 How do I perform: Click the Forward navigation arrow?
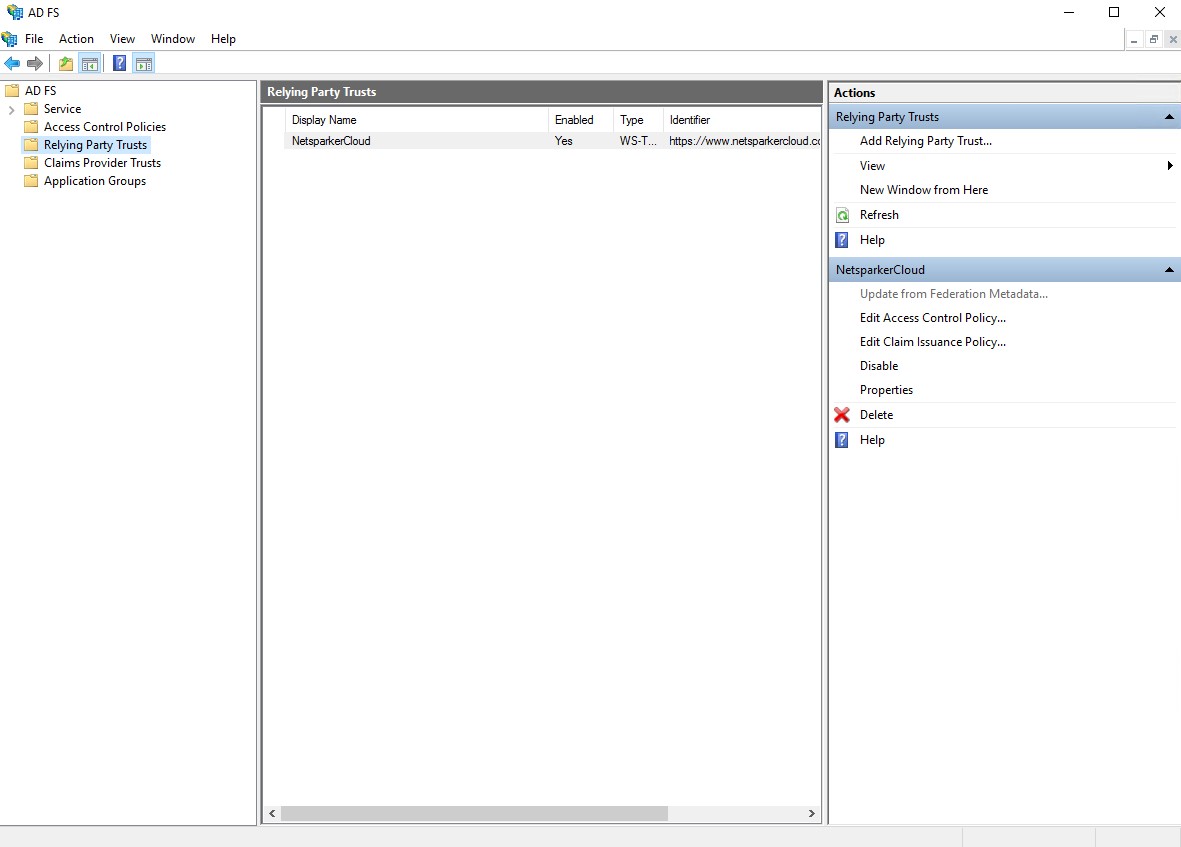(36, 63)
